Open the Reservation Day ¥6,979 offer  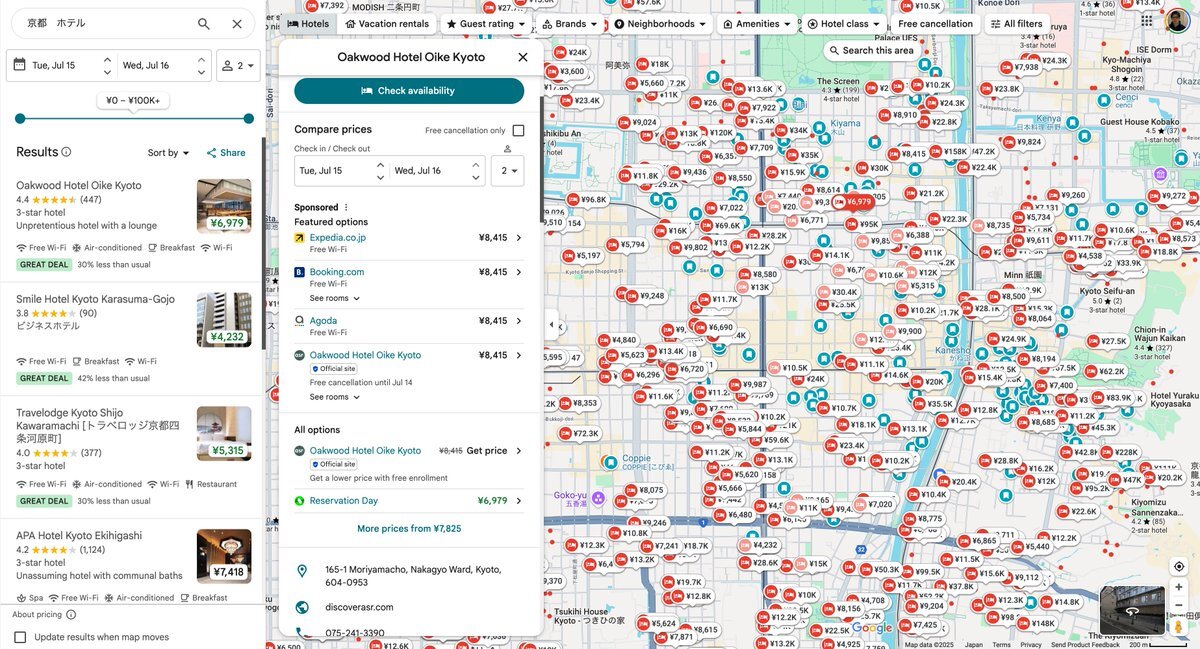(409, 501)
